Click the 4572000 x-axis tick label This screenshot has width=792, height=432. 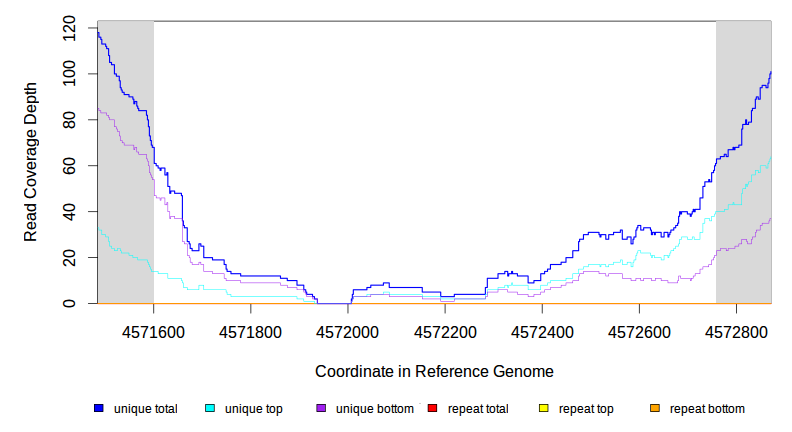tap(347, 331)
